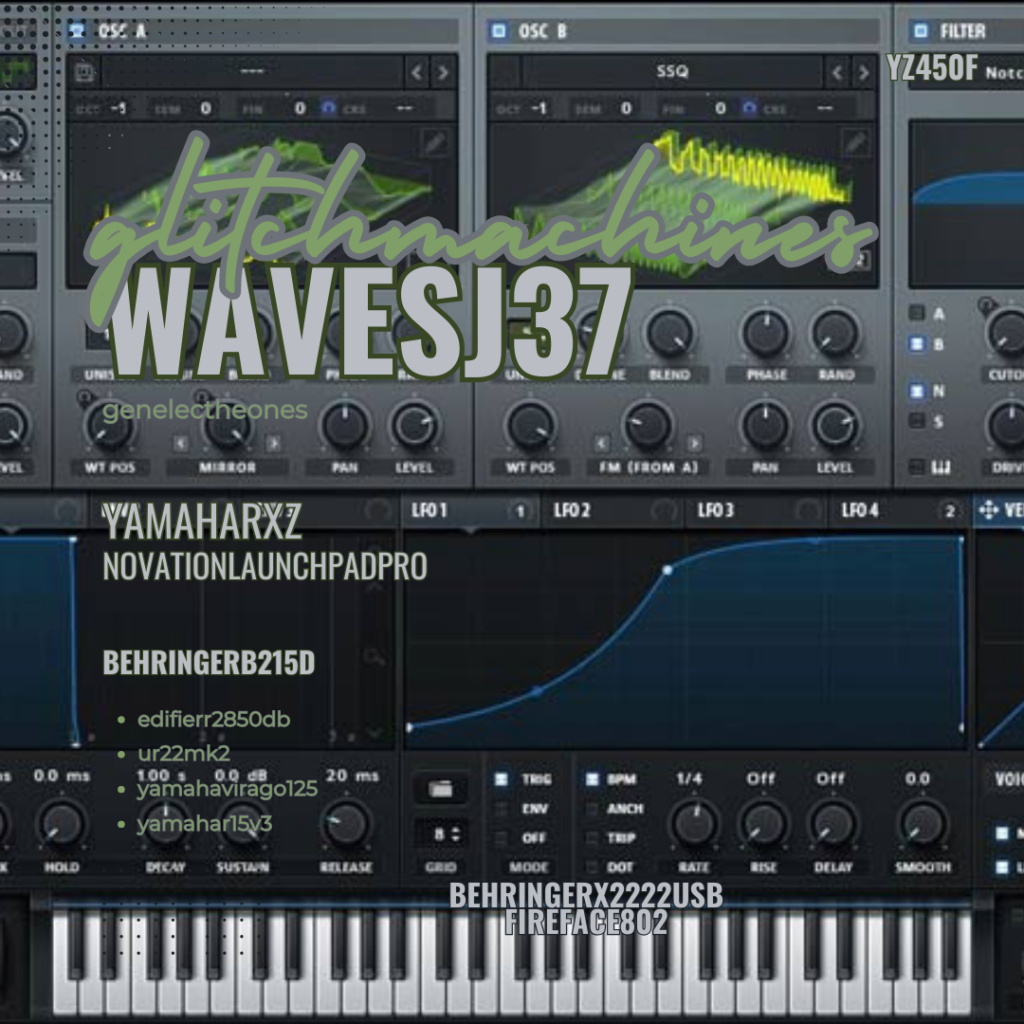Click the LFO DELAY knob
The height and width of the screenshot is (1024, 1024).
[x=833, y=825]
